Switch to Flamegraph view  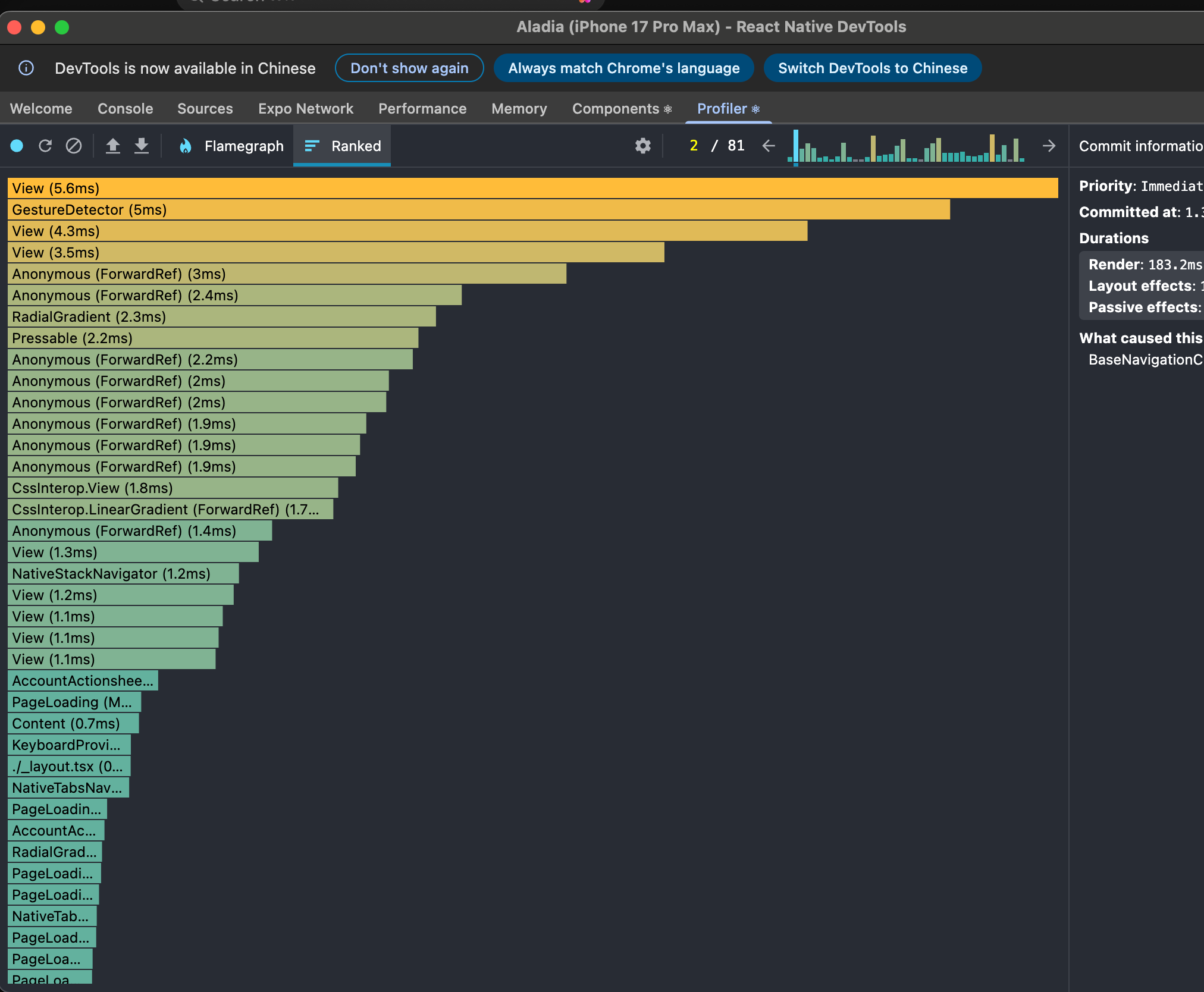(232, 146)
